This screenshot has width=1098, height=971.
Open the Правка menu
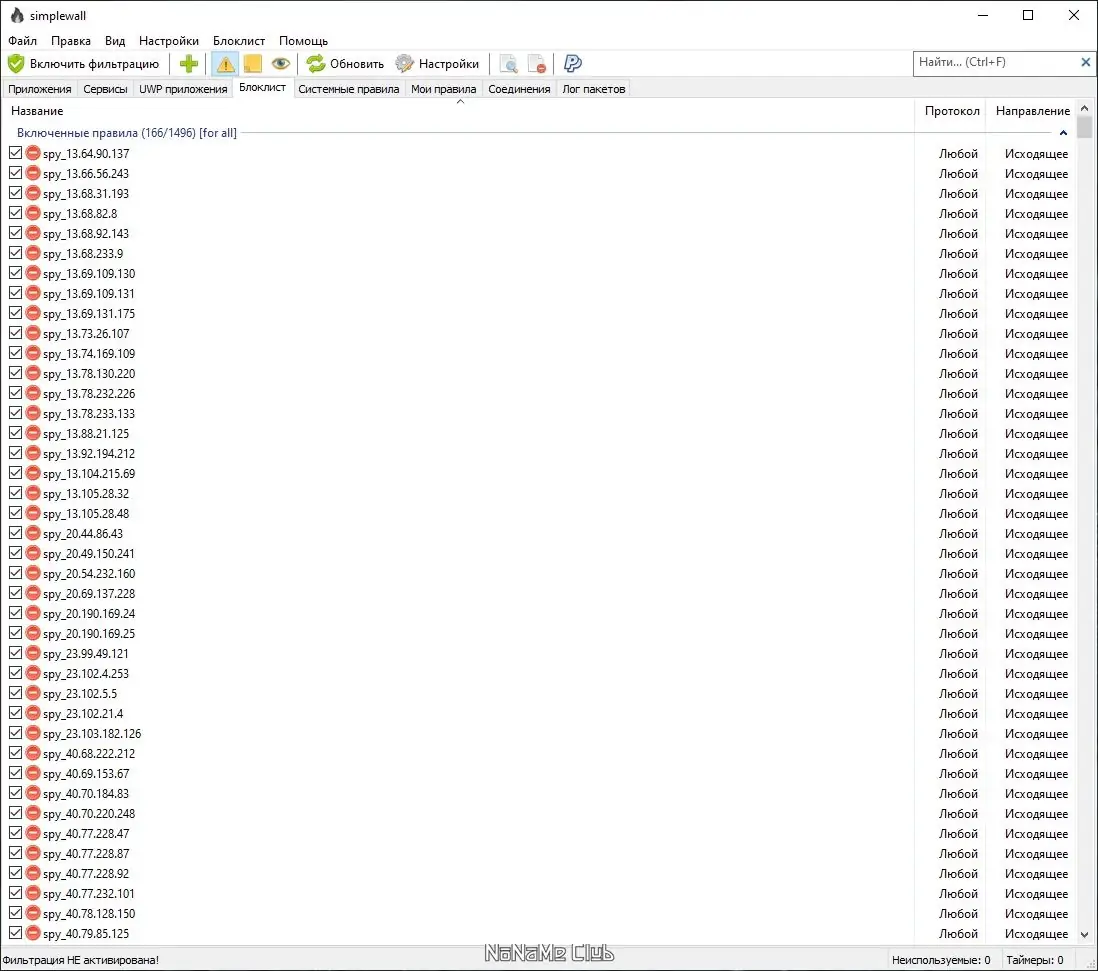tap(71, 41)
